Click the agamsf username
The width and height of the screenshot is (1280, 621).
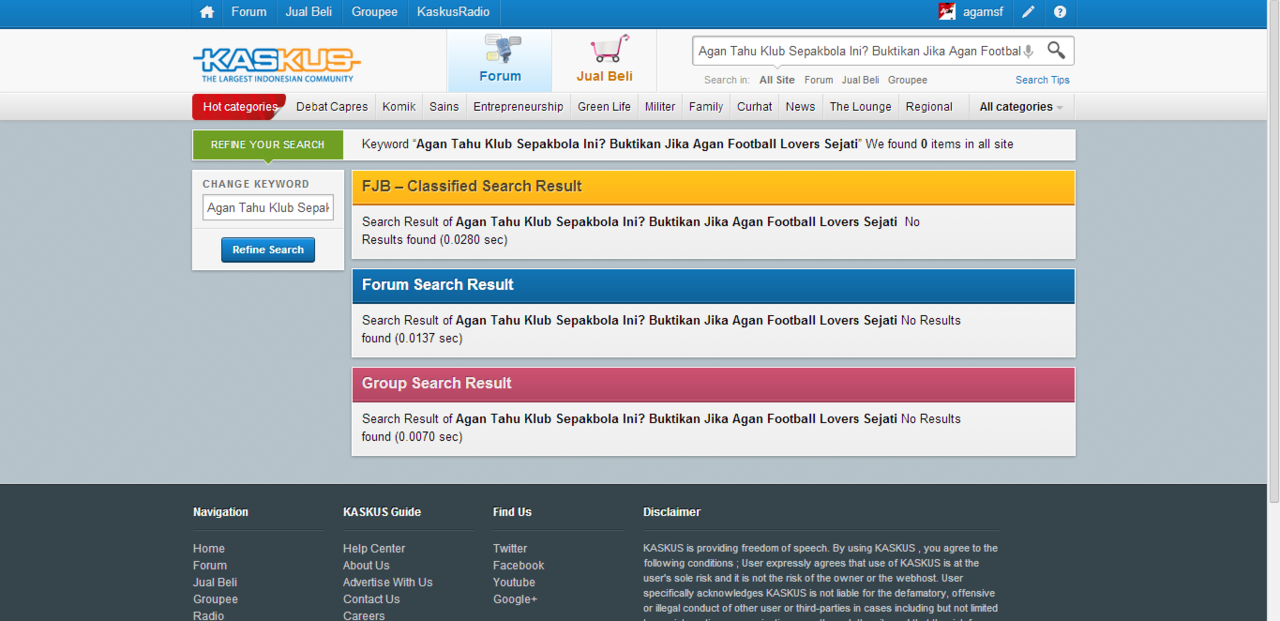point(983,12)
